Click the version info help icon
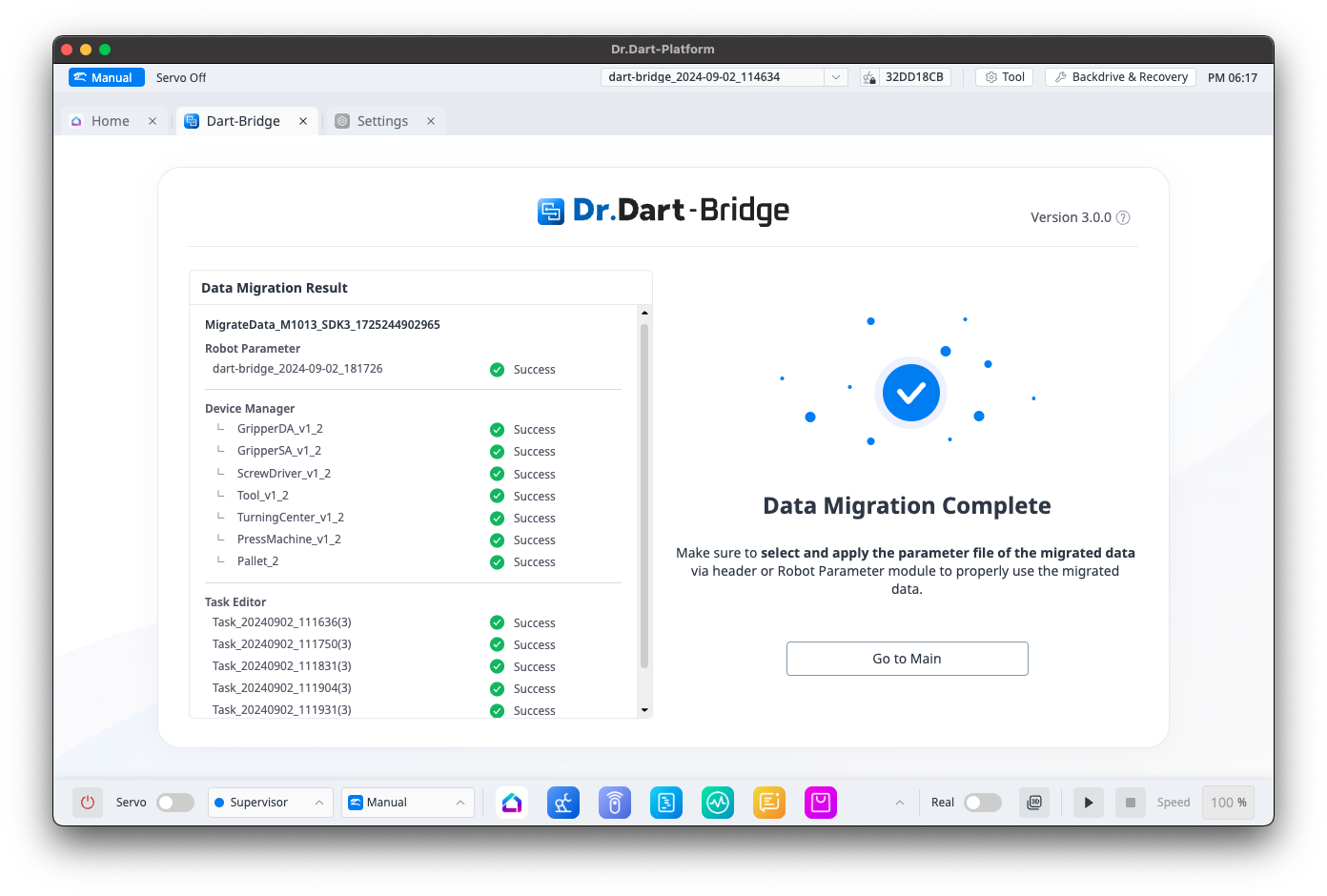This screenshot has width=1327, height=896. coord(1123,217)
